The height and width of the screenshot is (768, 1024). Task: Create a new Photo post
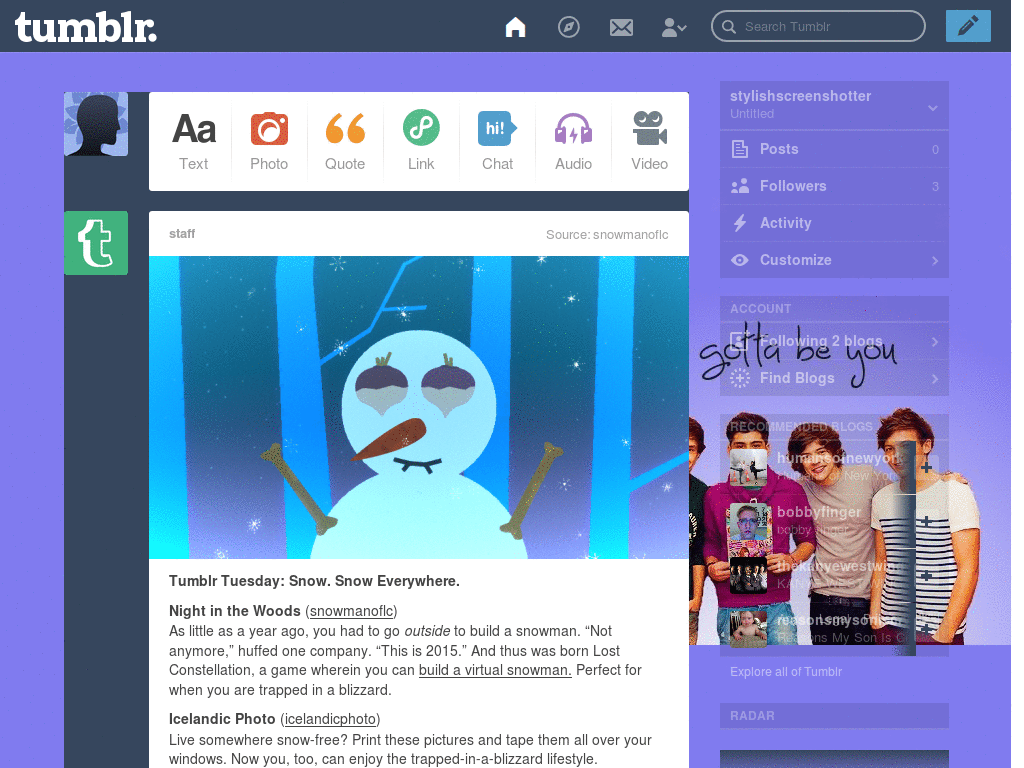pos(269,142)
